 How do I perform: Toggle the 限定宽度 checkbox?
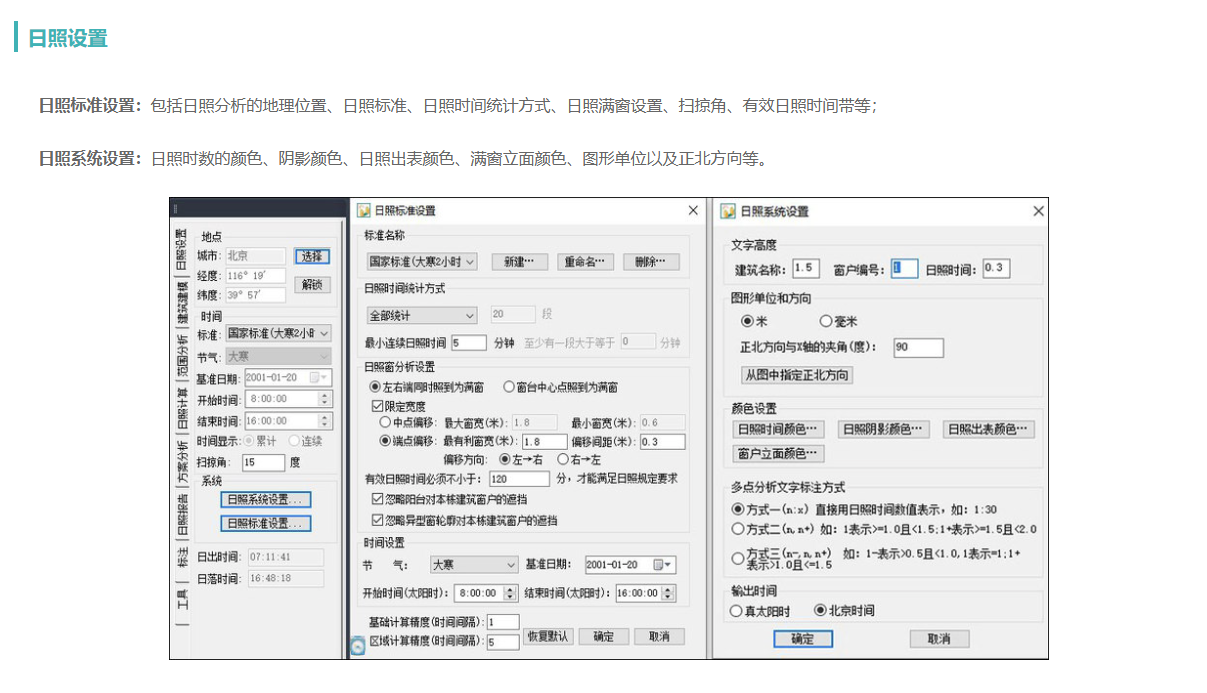click(x=377, y=406)
